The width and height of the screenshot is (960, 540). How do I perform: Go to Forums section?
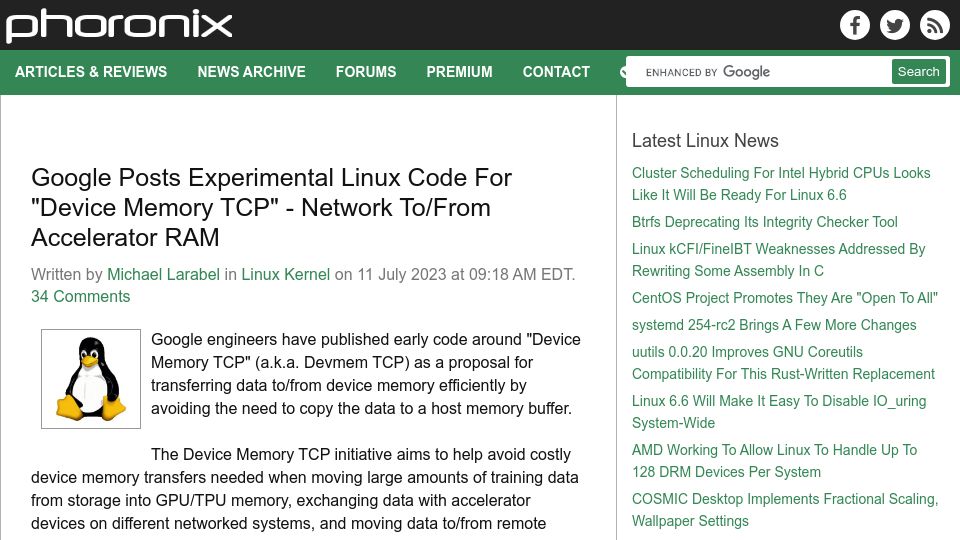tap(366, 72)
